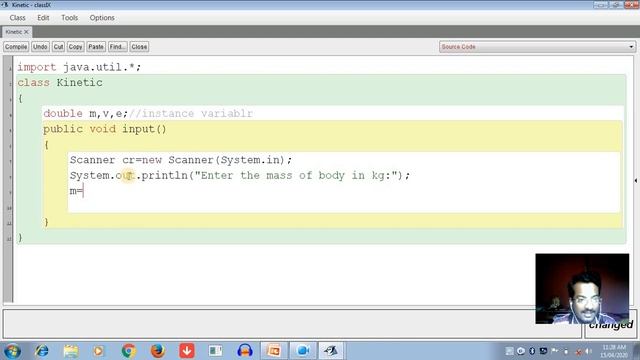Click the Close button in the toolbar
The image size is (640, 360).
pyautogui.click(x=139, y=47)
